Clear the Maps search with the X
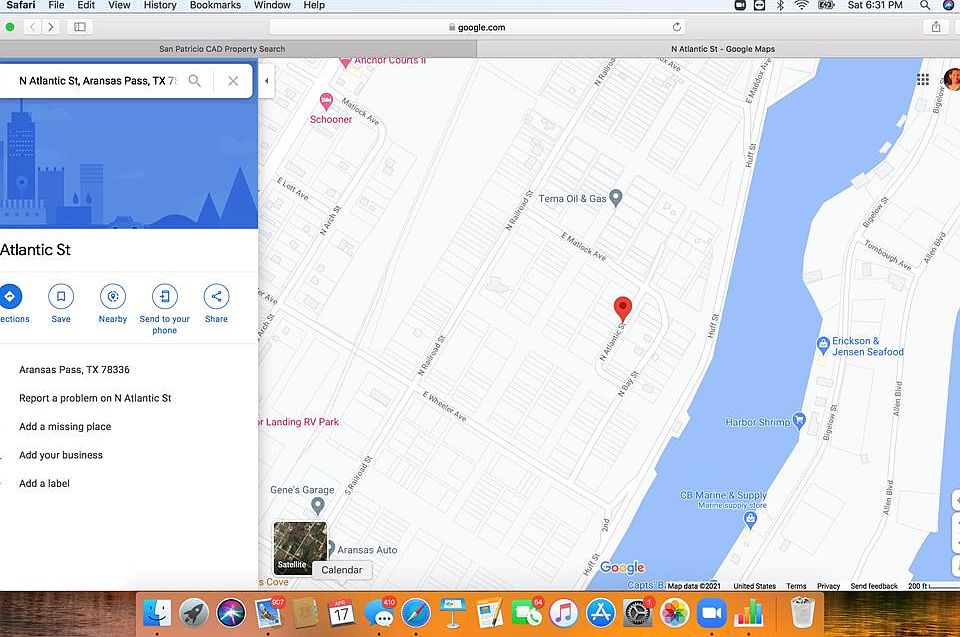The width and height of the screenshot is (960, 637). 233,80
